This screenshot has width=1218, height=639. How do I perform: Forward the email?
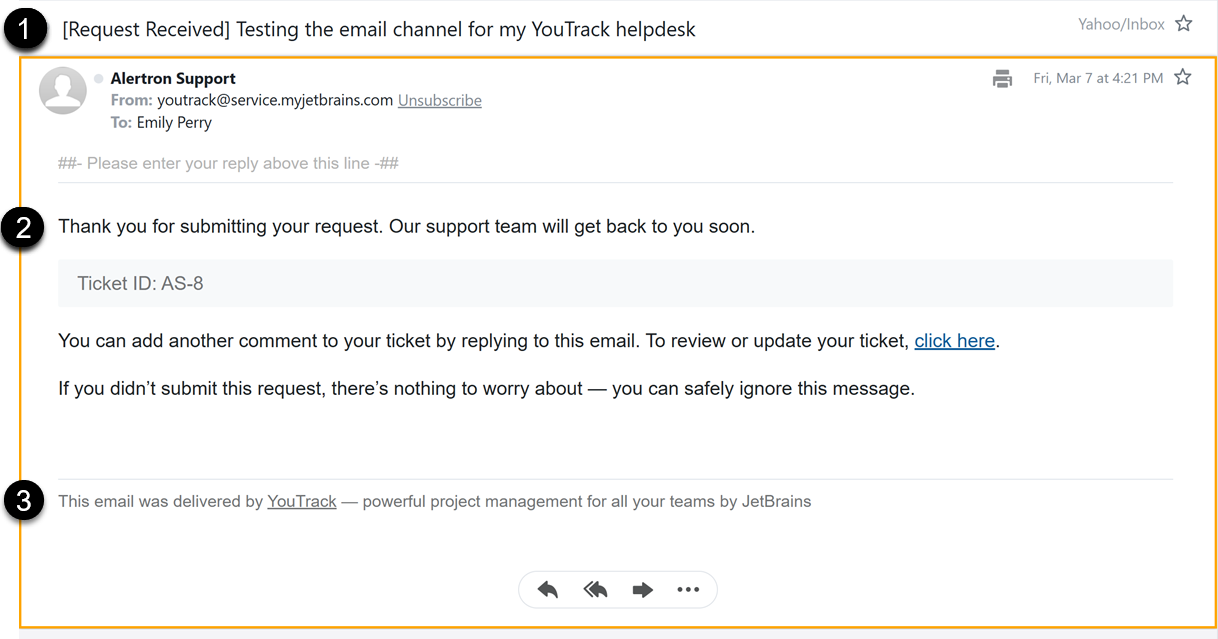[643, 590]
